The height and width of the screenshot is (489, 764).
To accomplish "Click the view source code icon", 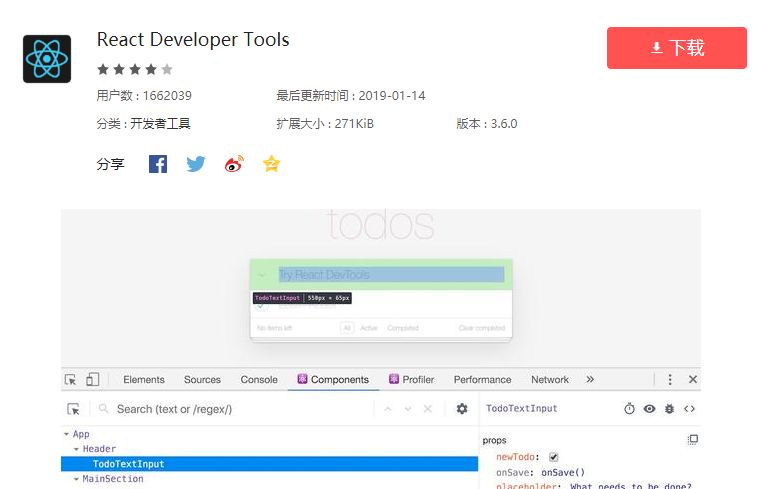I will click(689, 409).
